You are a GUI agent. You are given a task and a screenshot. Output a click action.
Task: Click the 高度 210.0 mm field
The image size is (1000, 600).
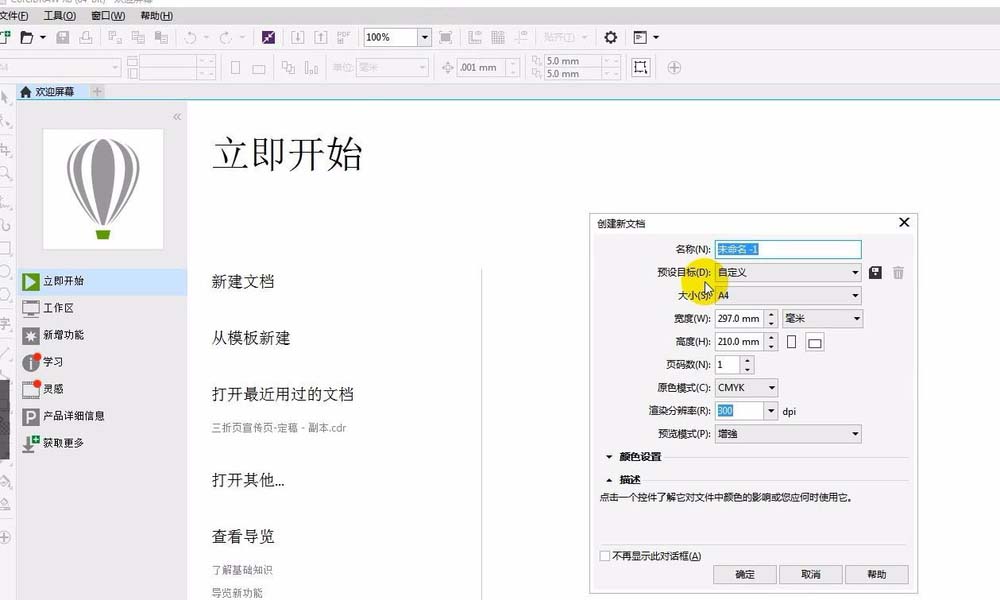739,342
